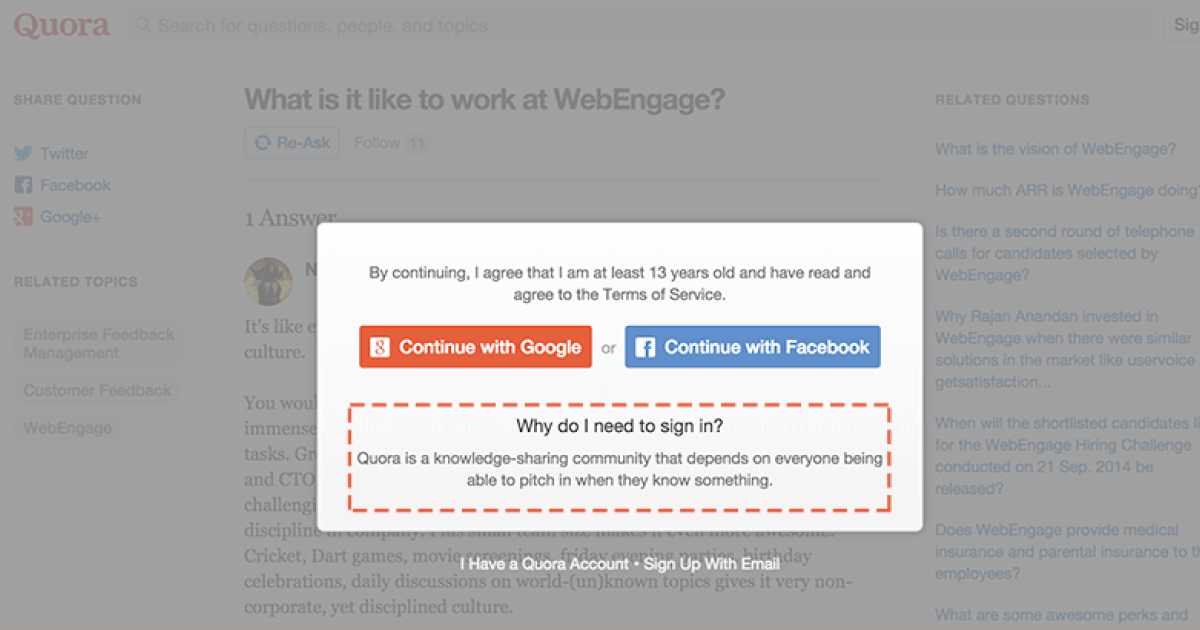Share the question via the Google+ icon
1200x630 pixels.
[x=22, y=217]
